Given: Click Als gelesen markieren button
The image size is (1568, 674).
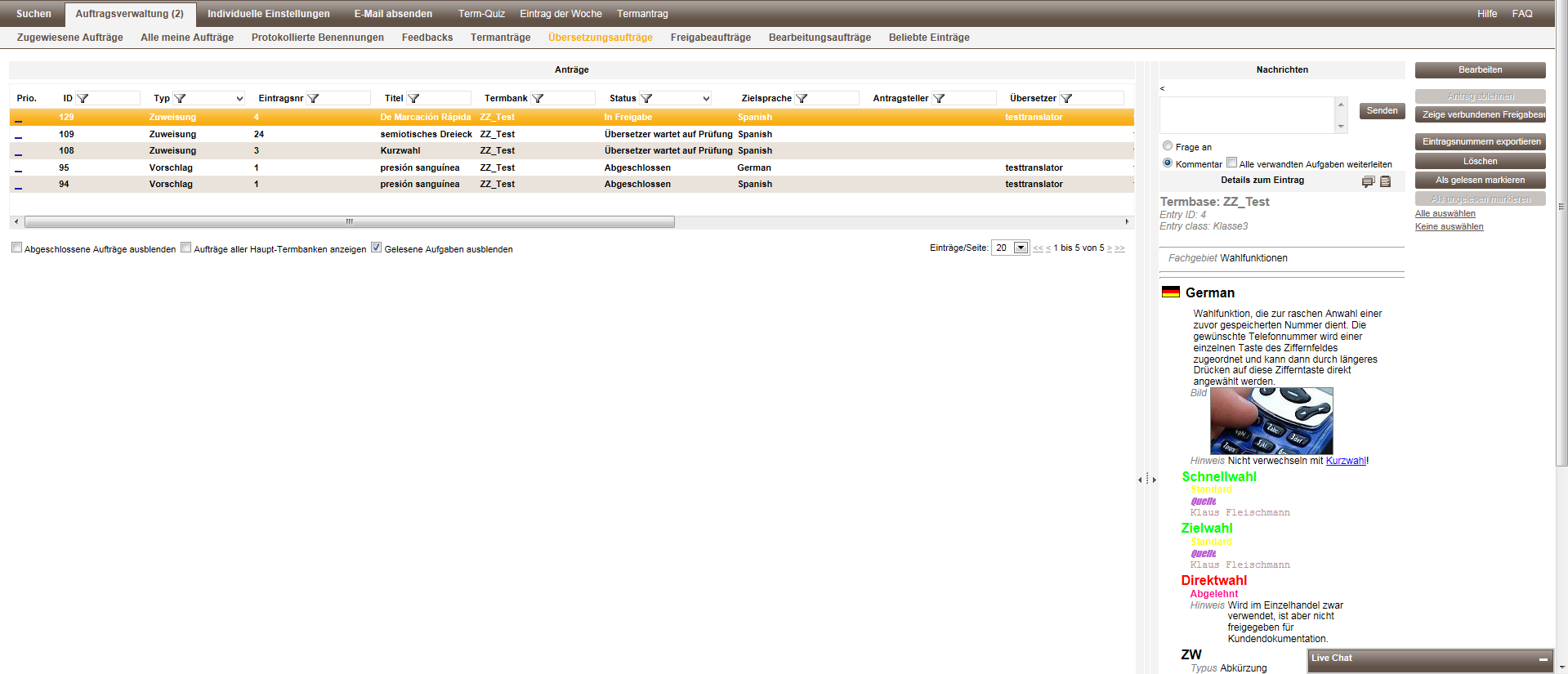Looking at the screenshot, I should 1481,181.
